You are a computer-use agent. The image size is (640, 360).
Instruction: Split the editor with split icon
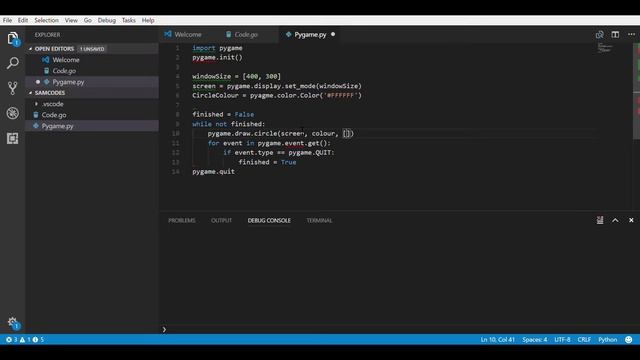615,35
